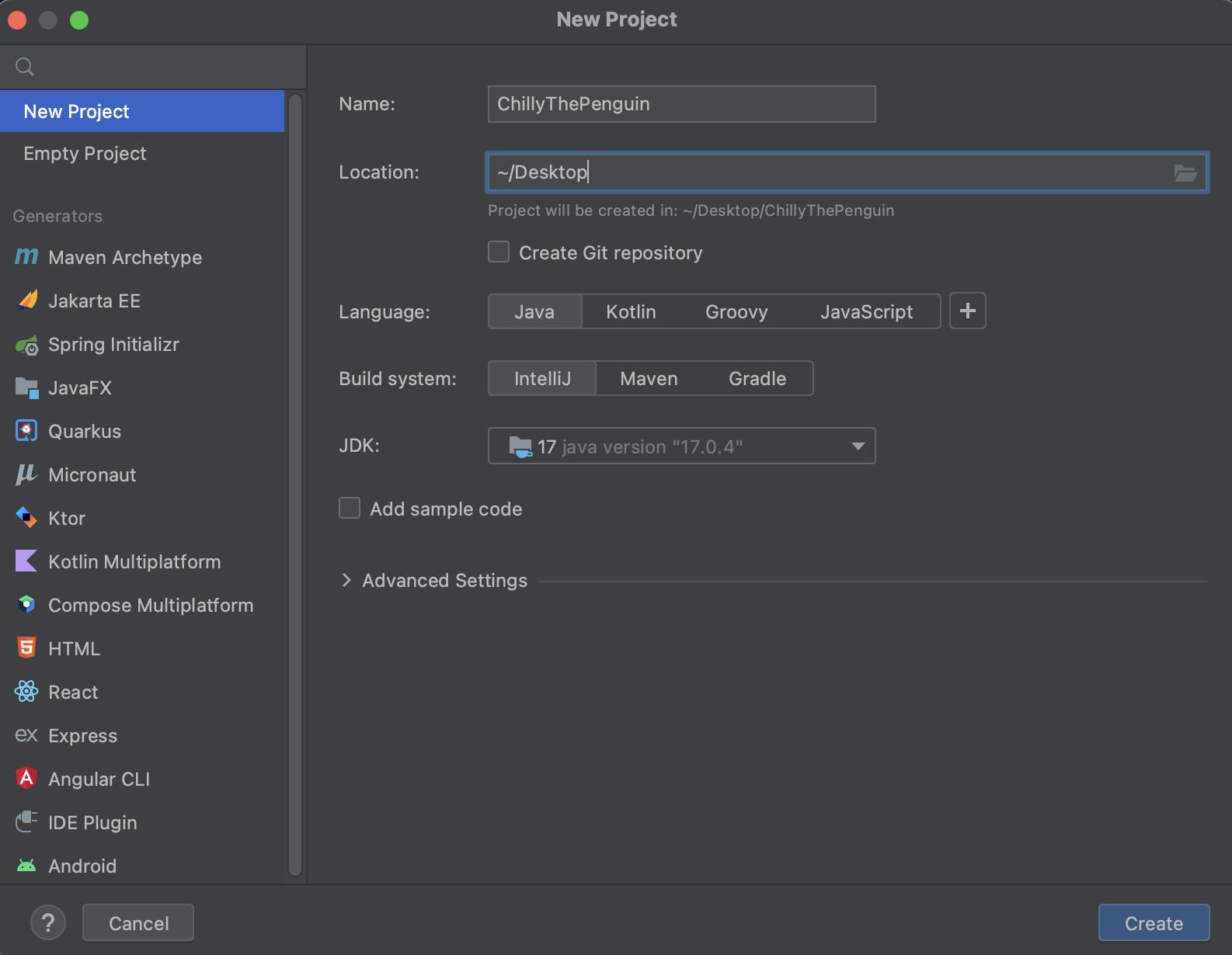The width and height of the screenshot is (1232, 955).
Task: Choose IntelliJ build system
Action: point(542,378)
